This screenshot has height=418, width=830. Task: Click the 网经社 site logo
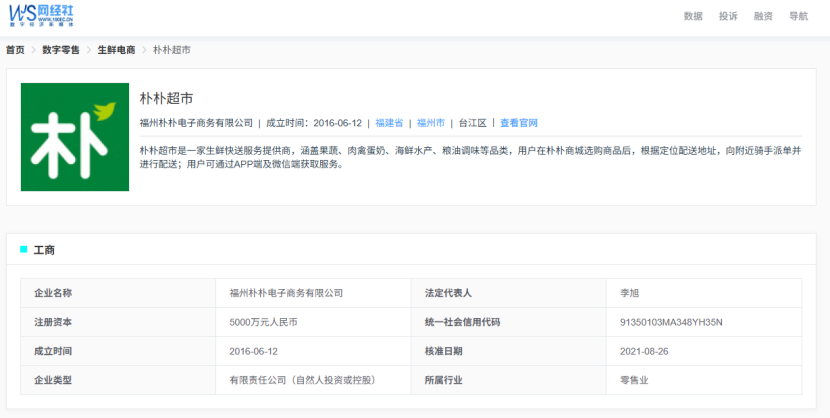point(41,16)
